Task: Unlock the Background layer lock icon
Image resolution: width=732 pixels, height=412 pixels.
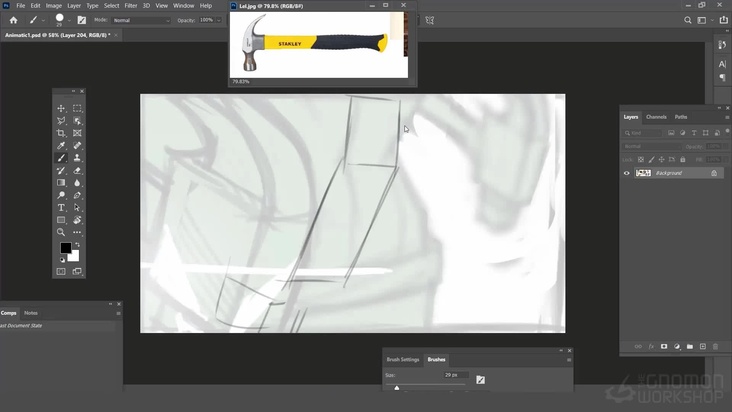Action: pos(714,173)
